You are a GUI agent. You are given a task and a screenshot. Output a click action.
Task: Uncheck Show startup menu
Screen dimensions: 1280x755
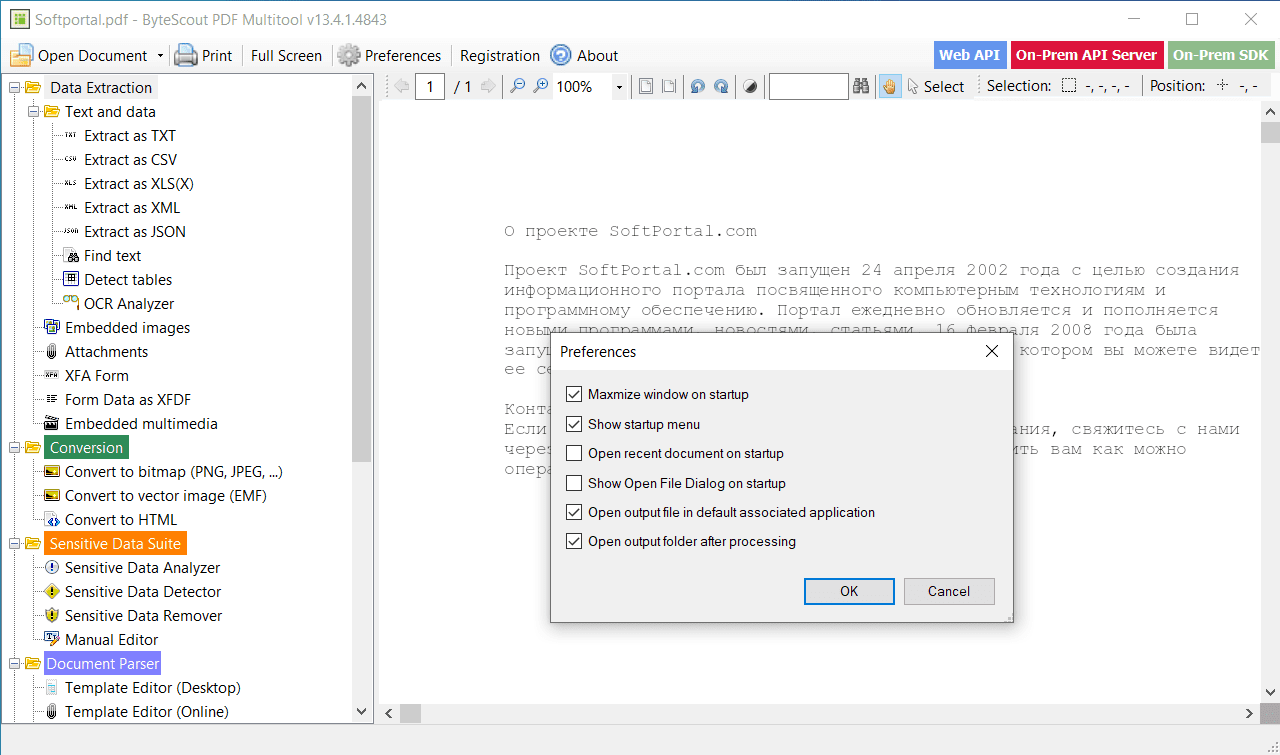[574, 424]
